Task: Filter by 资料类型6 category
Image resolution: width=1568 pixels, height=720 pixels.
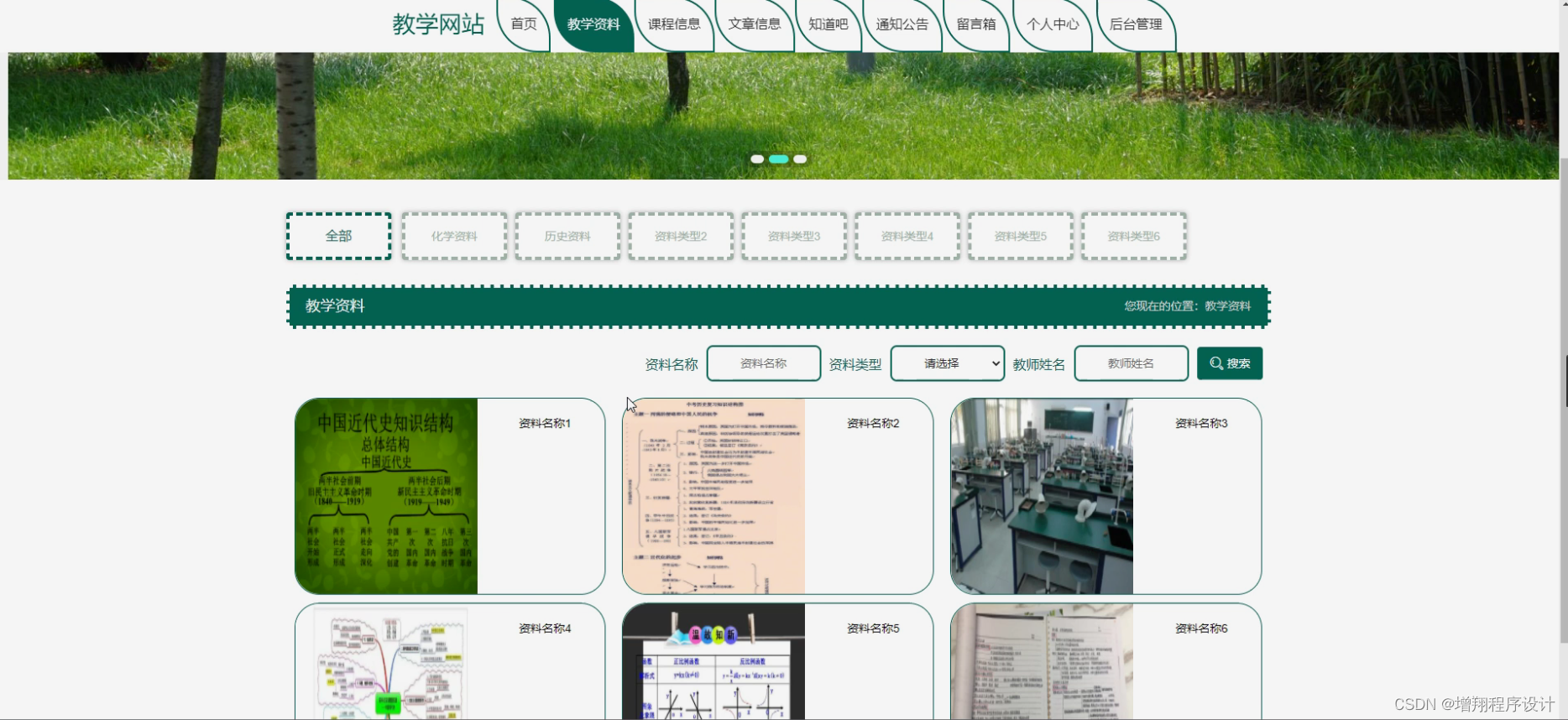Action: [1134, 236]
